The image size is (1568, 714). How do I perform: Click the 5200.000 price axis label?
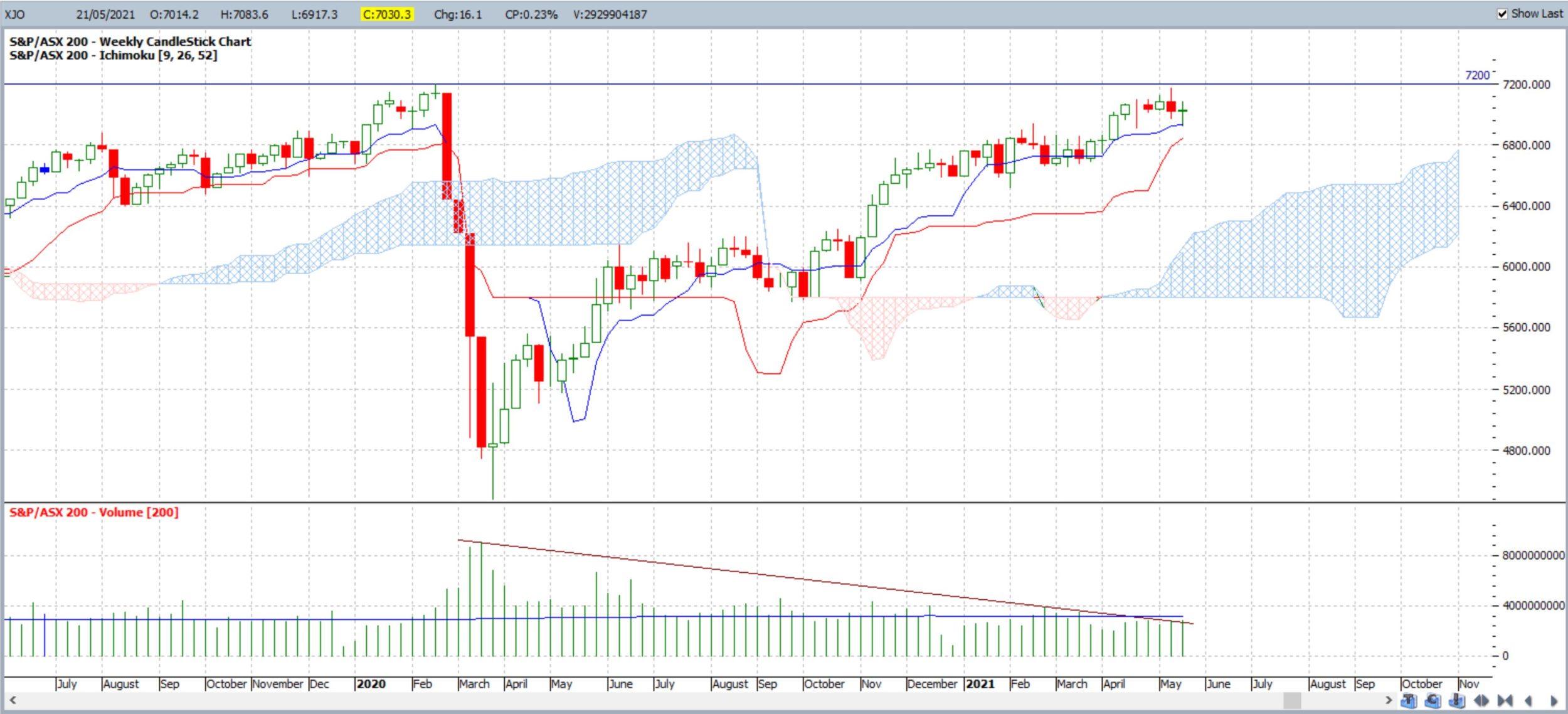click(x=1526, y=390)
